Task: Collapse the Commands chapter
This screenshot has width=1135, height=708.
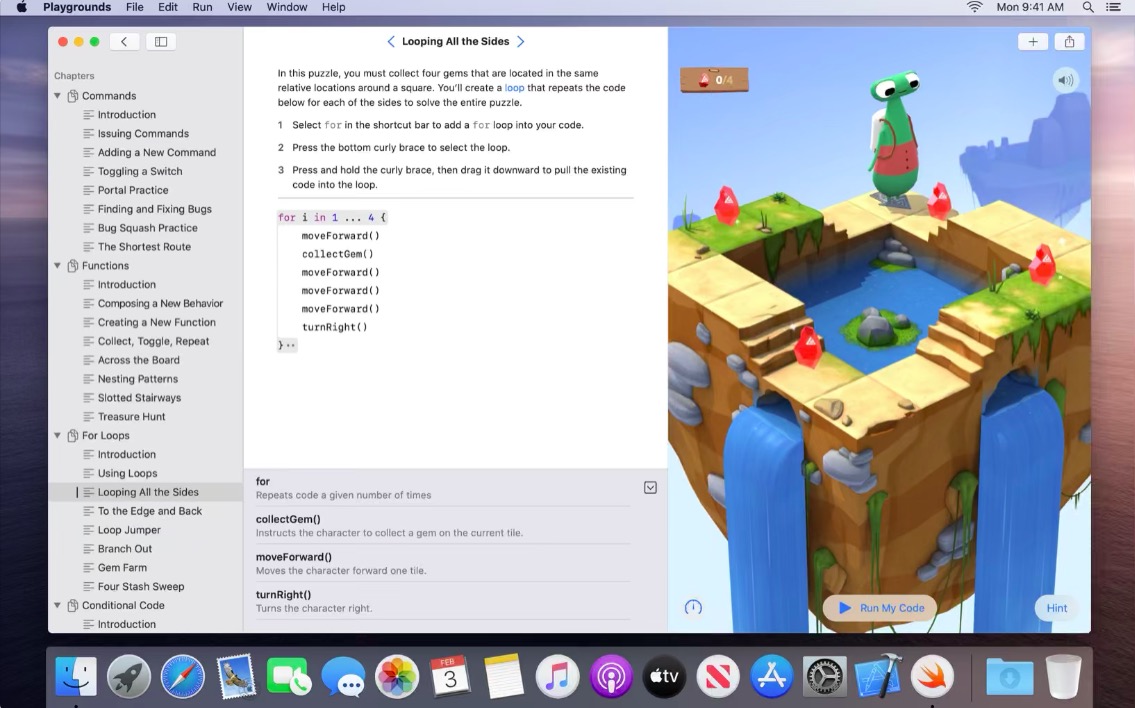Action: (57, 96)
